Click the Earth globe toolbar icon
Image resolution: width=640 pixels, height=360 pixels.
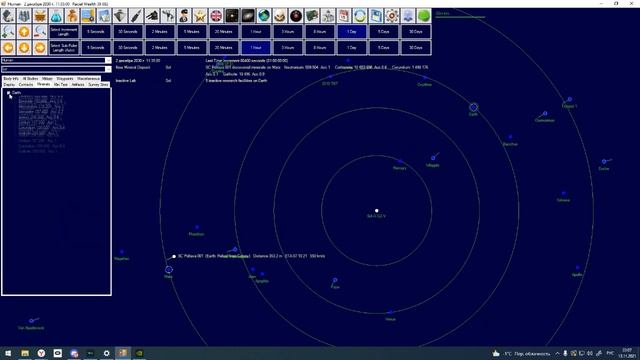coord(264,16)
